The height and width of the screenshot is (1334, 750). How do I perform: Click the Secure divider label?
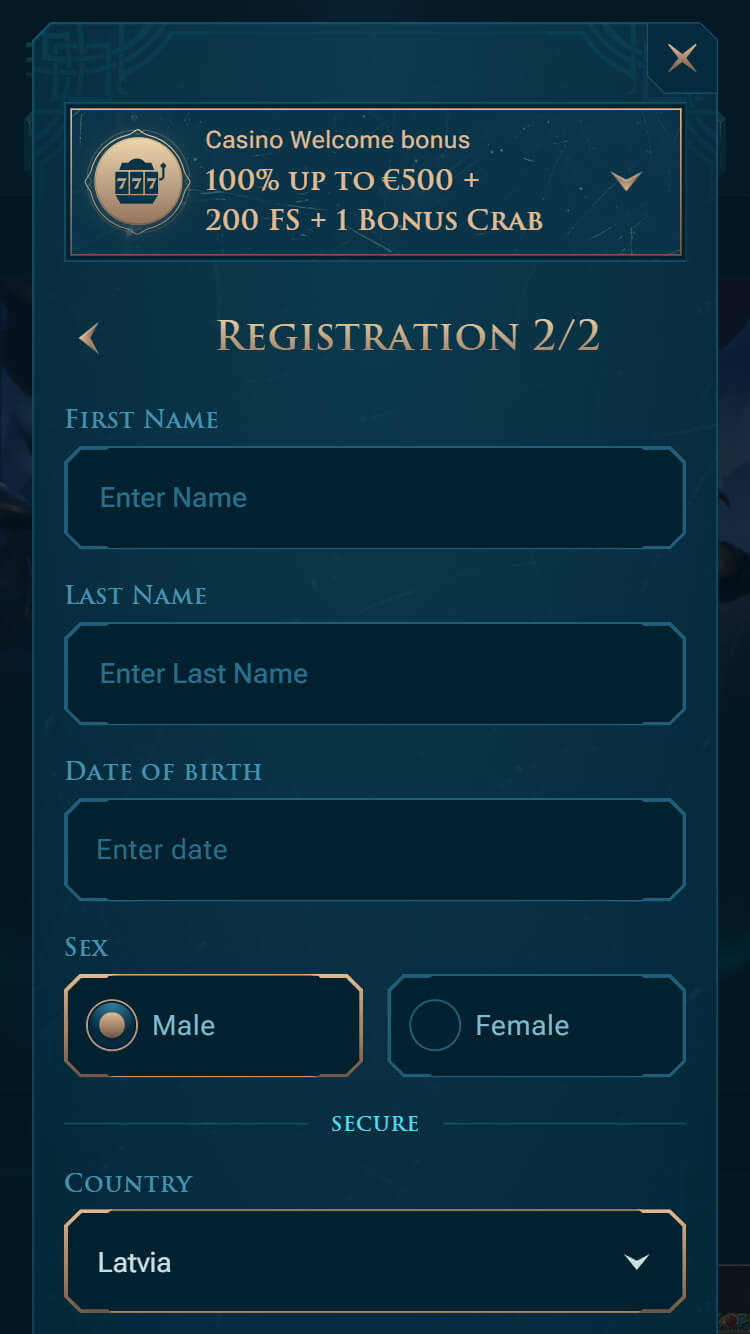pyautogui.click(x=375, y=1124)
